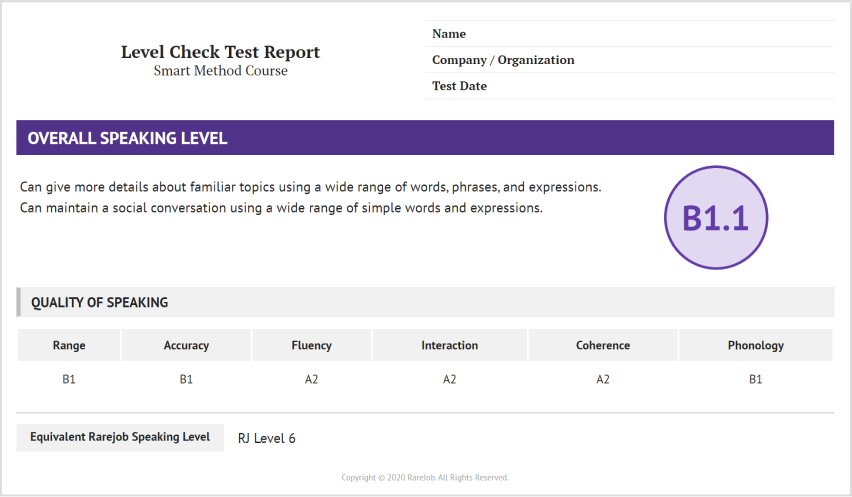Viewport: 852px width, 497px height.
Task: Click the Level Check Test Report title
Action: coord(220,52)
